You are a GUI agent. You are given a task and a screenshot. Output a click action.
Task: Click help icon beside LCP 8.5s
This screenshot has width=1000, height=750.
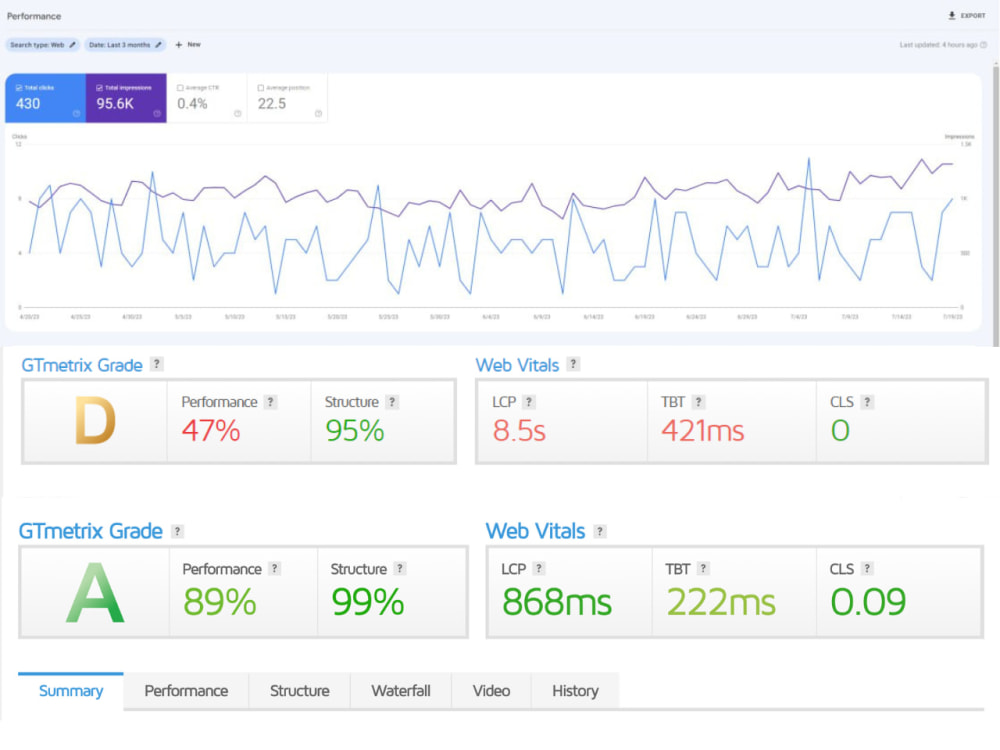529,402
